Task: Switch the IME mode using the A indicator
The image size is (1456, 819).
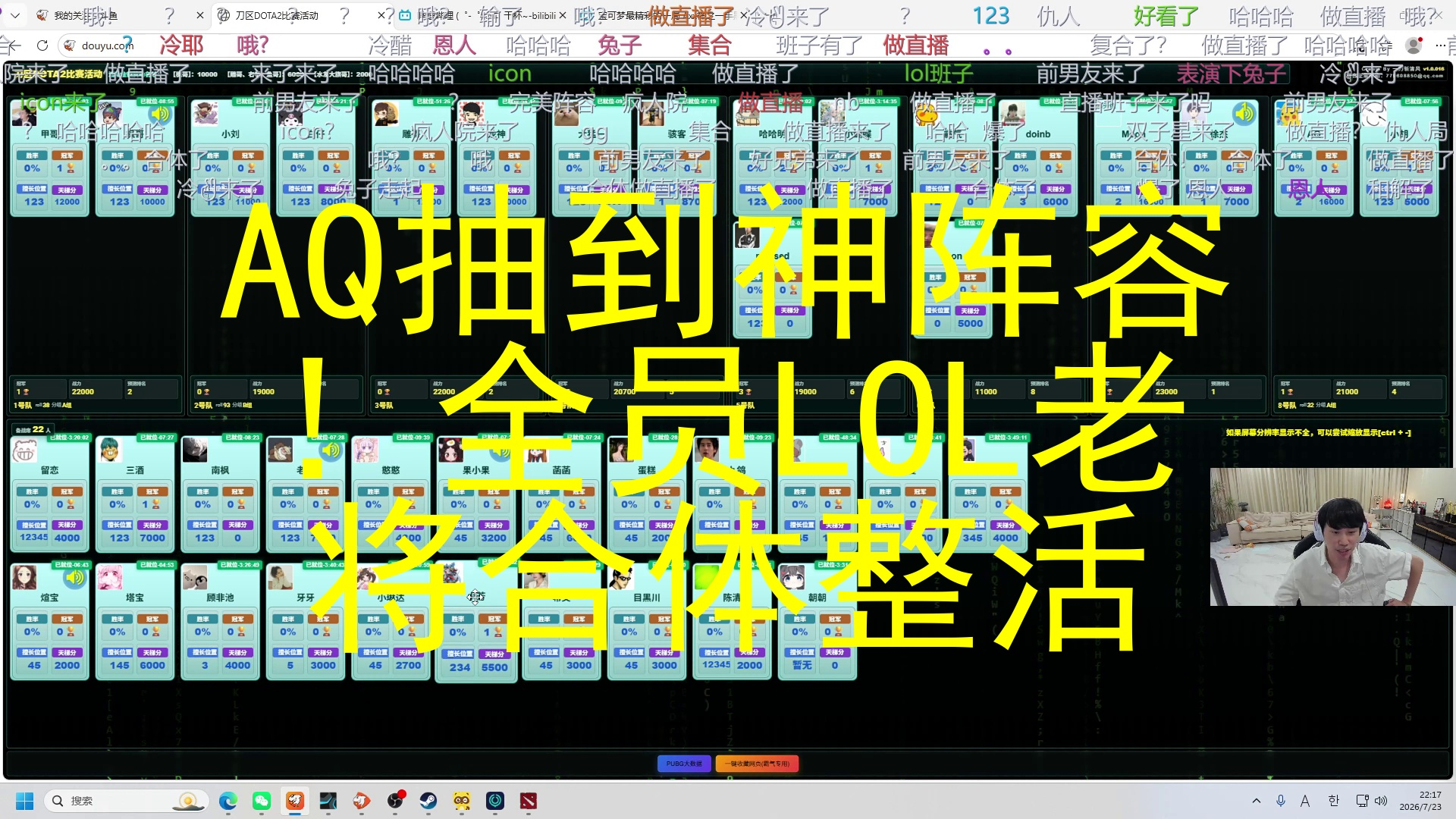Action: point(1305,801)
